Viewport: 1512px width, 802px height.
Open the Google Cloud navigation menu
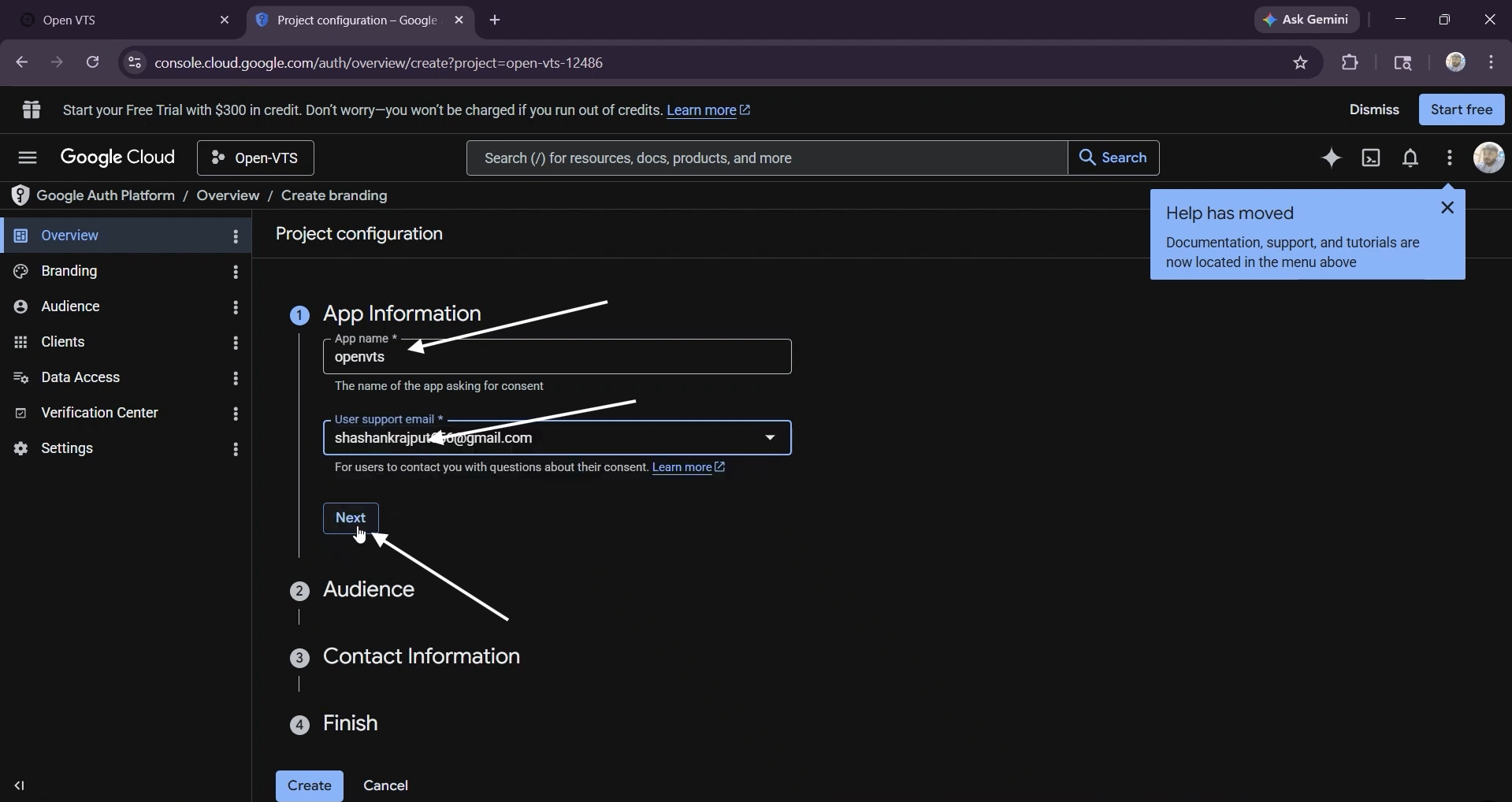[x=28, y=158]
